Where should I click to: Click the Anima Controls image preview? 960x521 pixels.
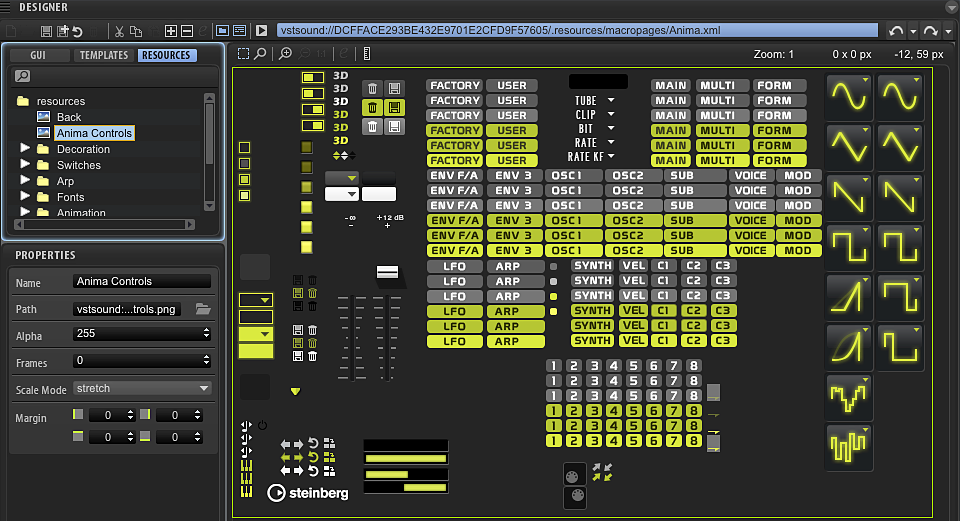point(582,292)
